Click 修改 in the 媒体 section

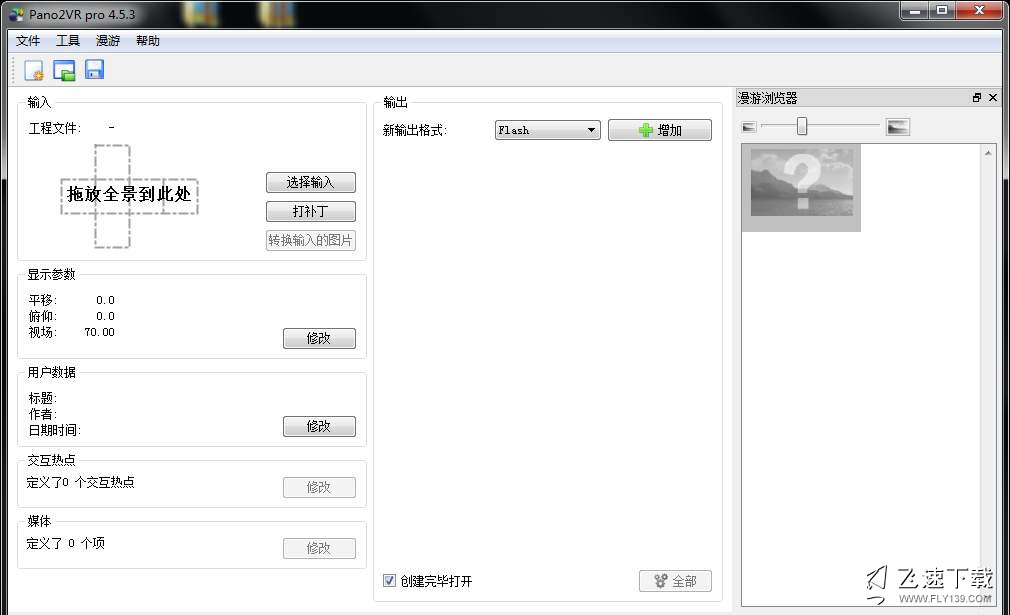click(x=319, y=549)
